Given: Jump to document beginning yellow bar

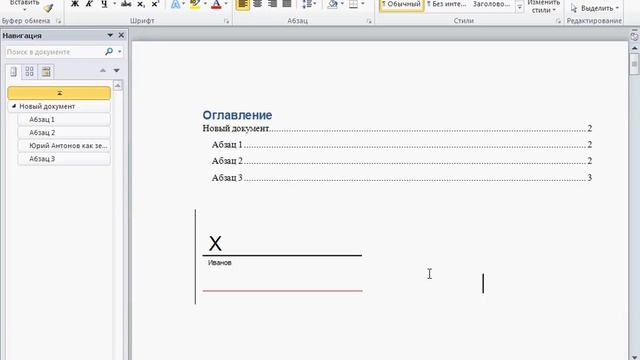Looking at the screenshot, I should click(59, 93).
